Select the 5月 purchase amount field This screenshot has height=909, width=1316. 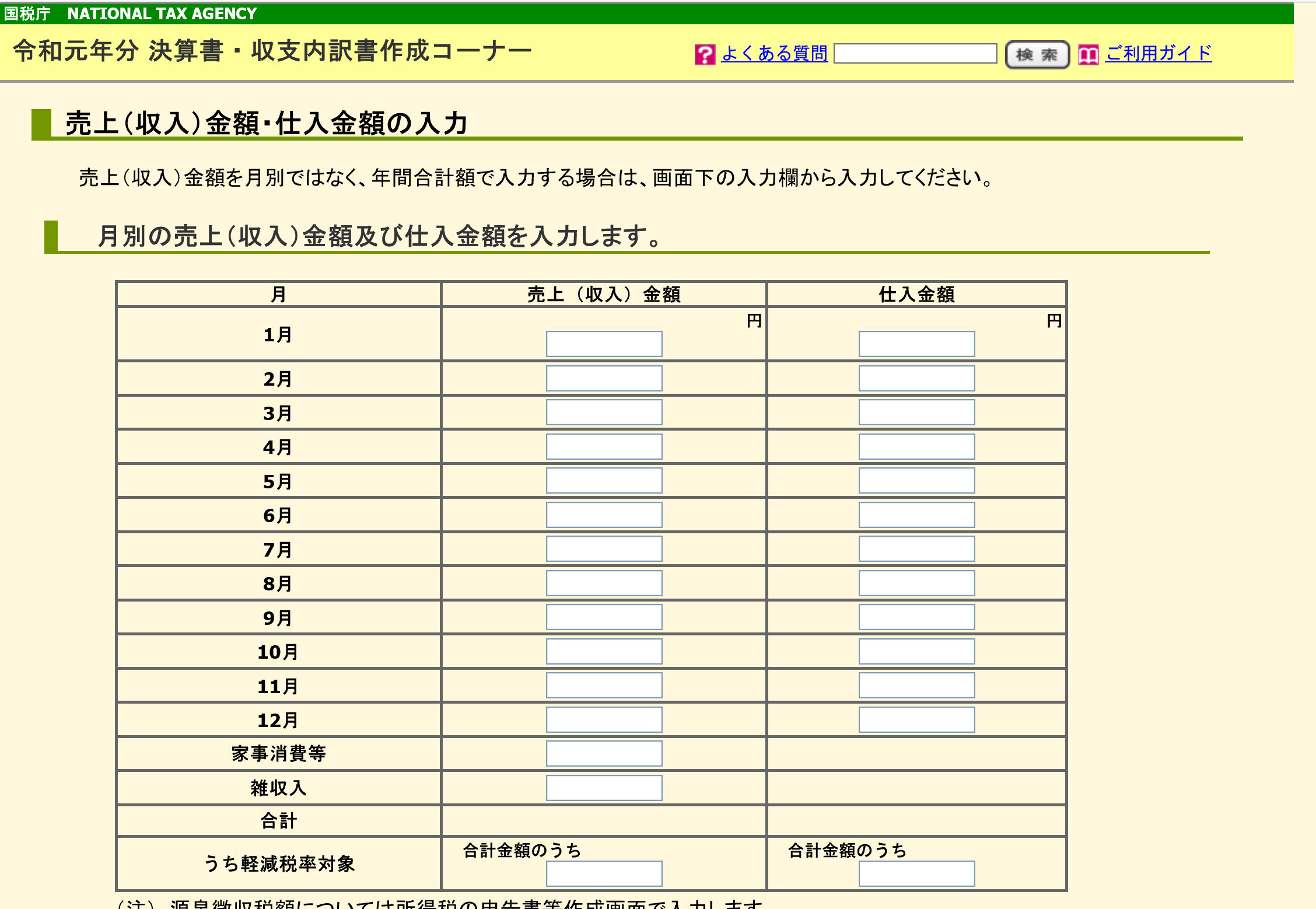coord(916,481)
